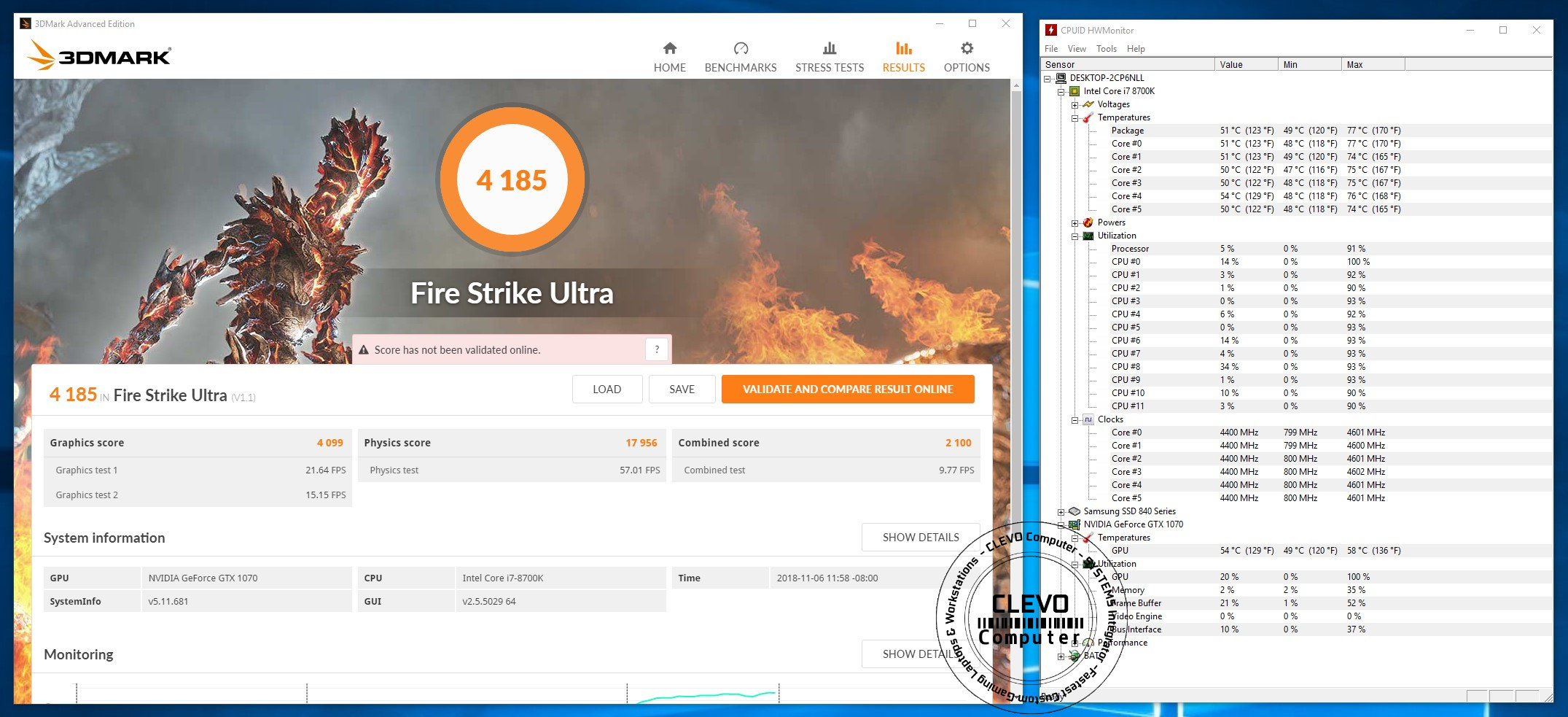Click the Graphics test 2 FPS row
This screenshot has height=717, width=1568.
(198, 495)
